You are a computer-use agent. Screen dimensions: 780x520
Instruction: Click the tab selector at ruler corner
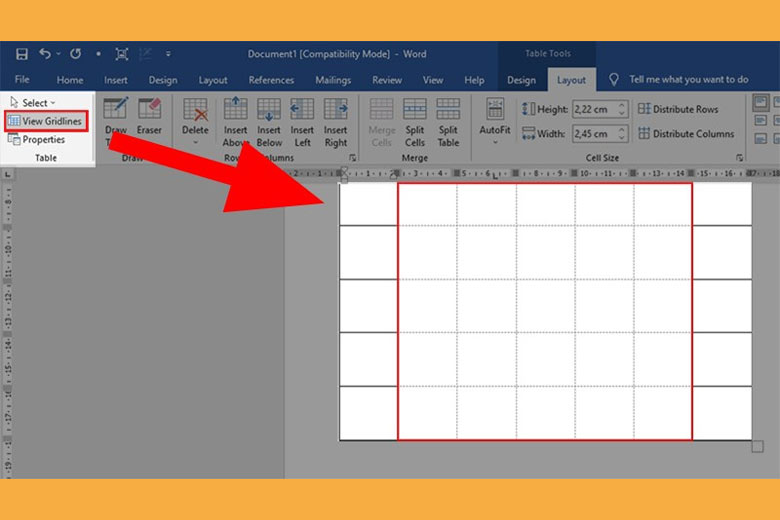coord(7,174)
